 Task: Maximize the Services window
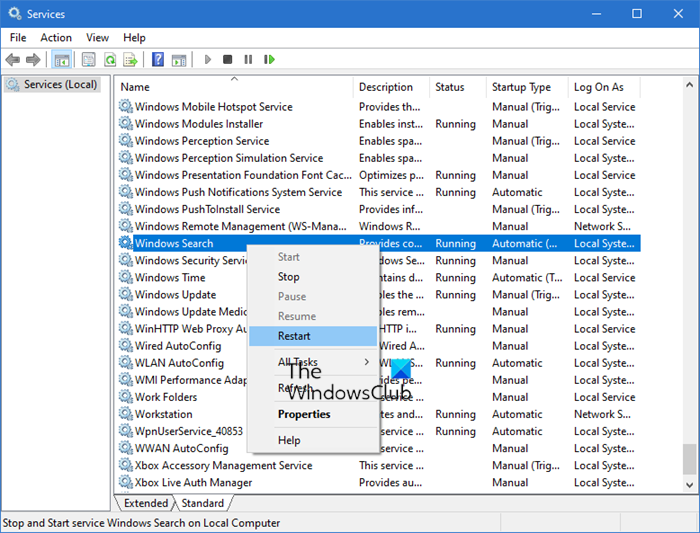tap(637, 14)
